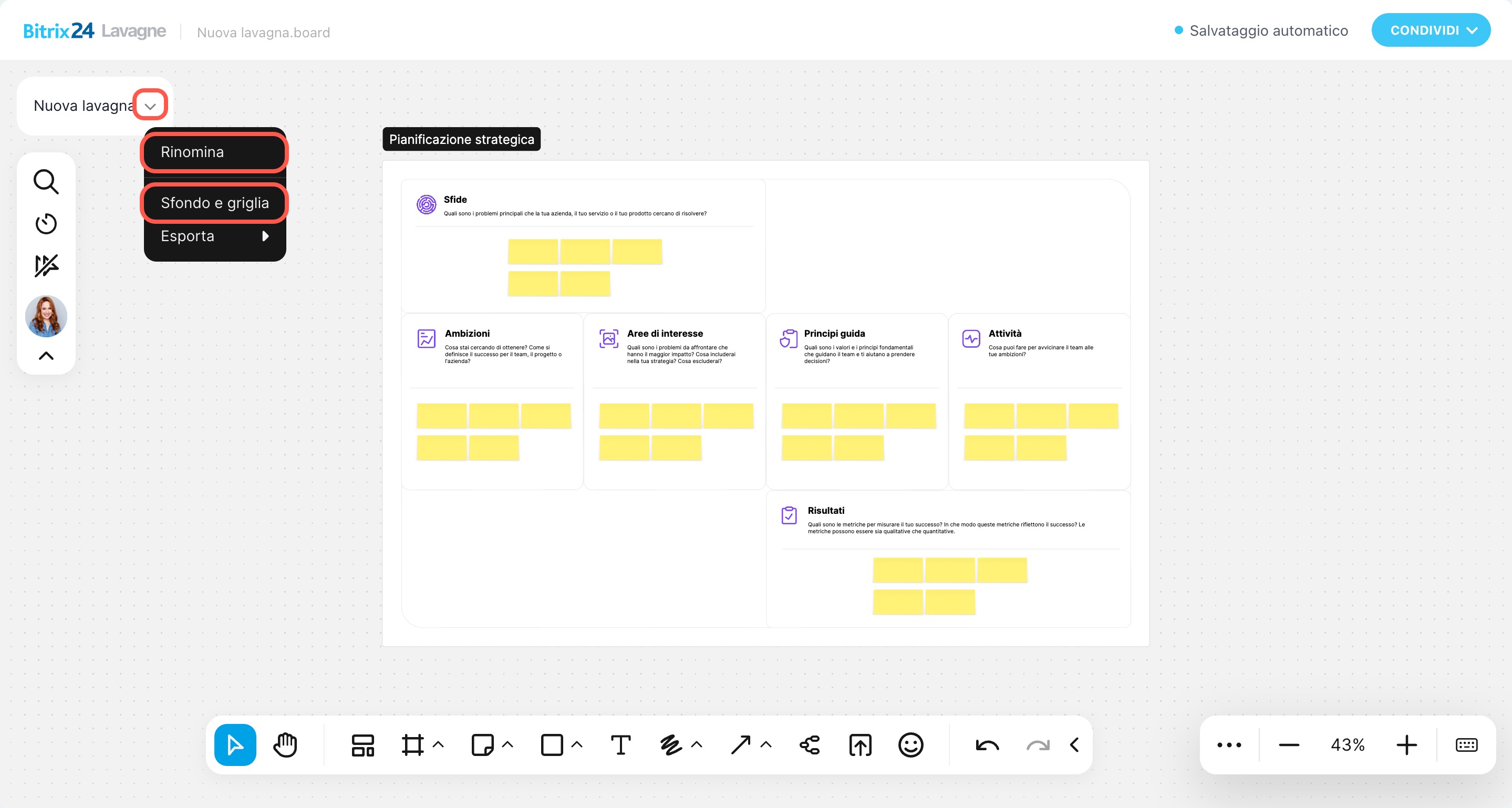1512x808 pixels.
Task: Open the Nuova lavagna dropdown arrow
Action: point(150,106)
